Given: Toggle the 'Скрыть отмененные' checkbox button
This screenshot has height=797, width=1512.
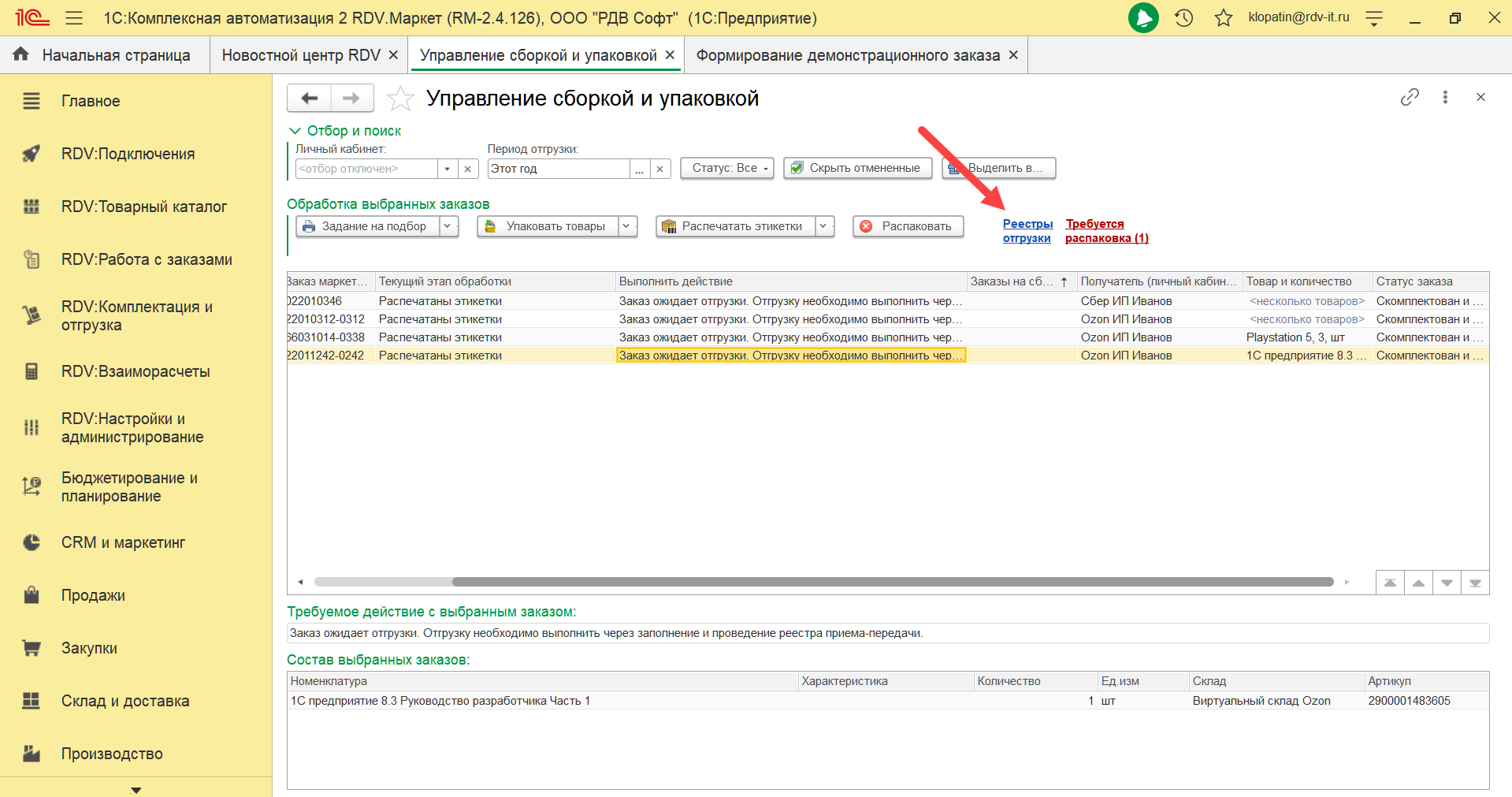Looking at the screenshot, I should pyautogui.click(x=857, y=168).
